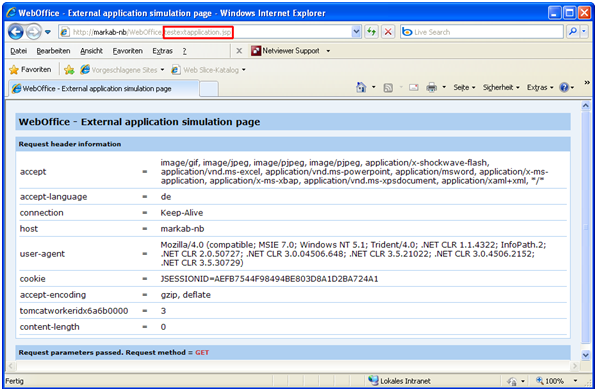
Task: Print the page with printer icon
Action: (432, 88)
